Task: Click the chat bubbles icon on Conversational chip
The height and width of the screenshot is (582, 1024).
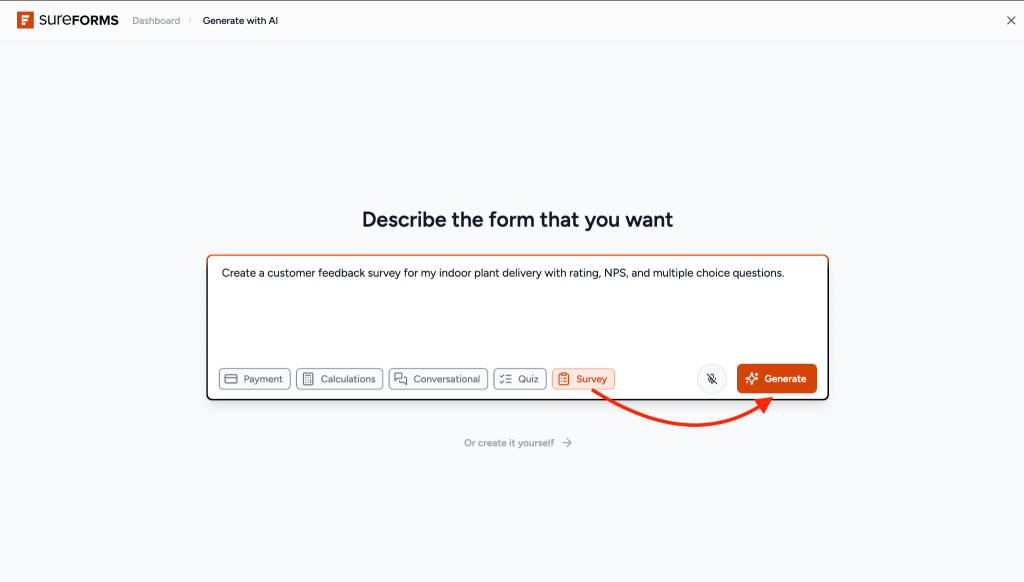Action: 401,379
